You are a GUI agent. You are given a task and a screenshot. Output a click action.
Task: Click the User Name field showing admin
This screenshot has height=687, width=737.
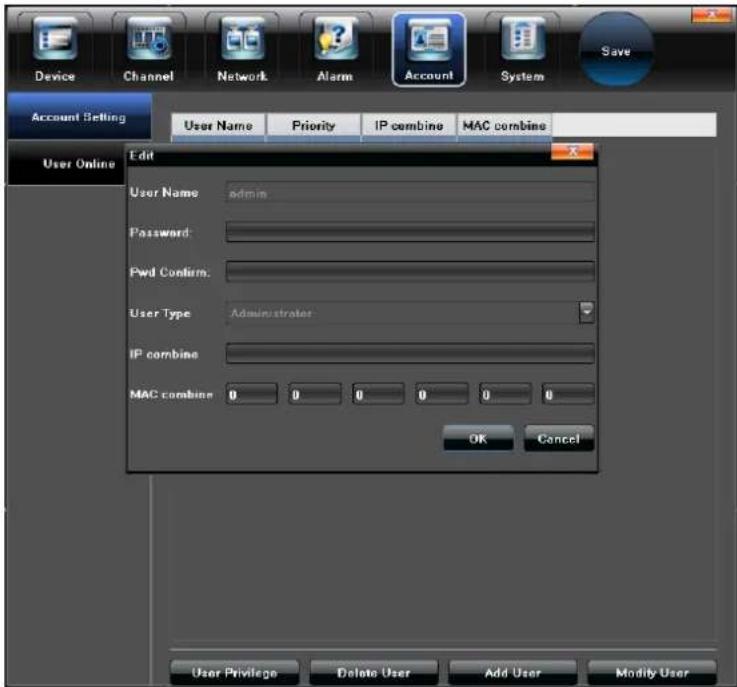pyautogui.click(x=410, y=193)
